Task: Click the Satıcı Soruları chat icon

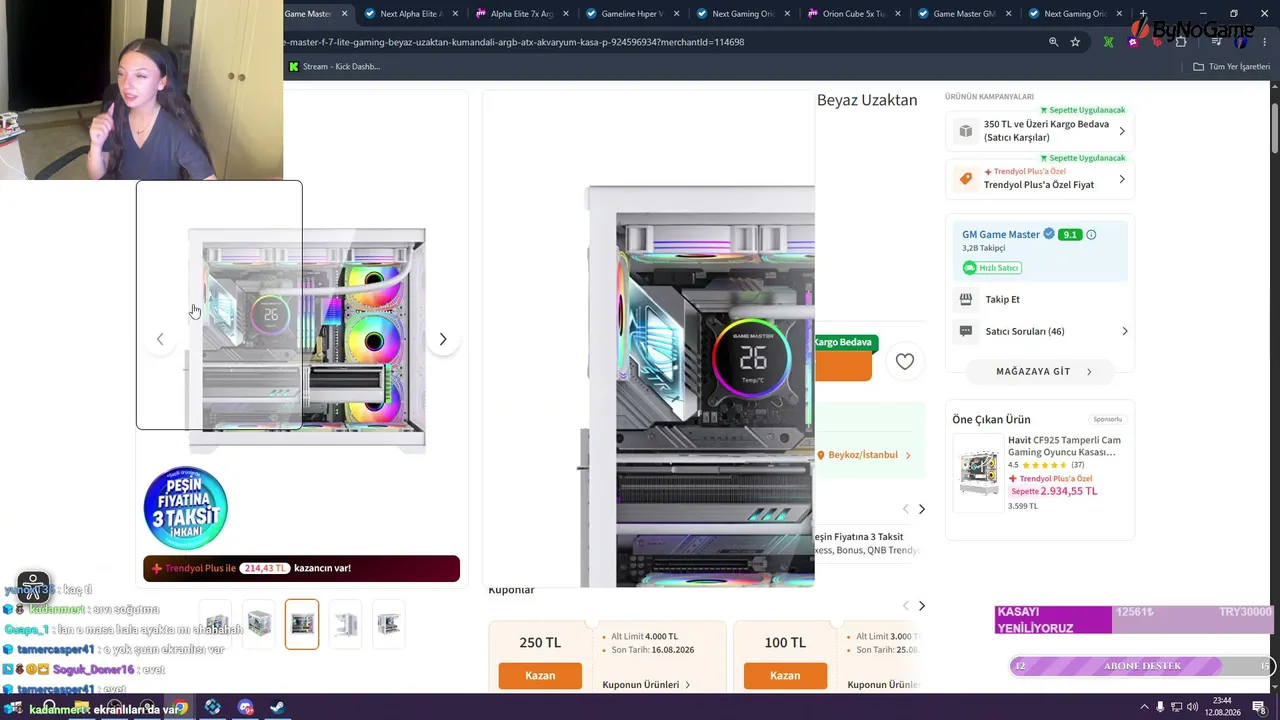Action: pos(966,331)
